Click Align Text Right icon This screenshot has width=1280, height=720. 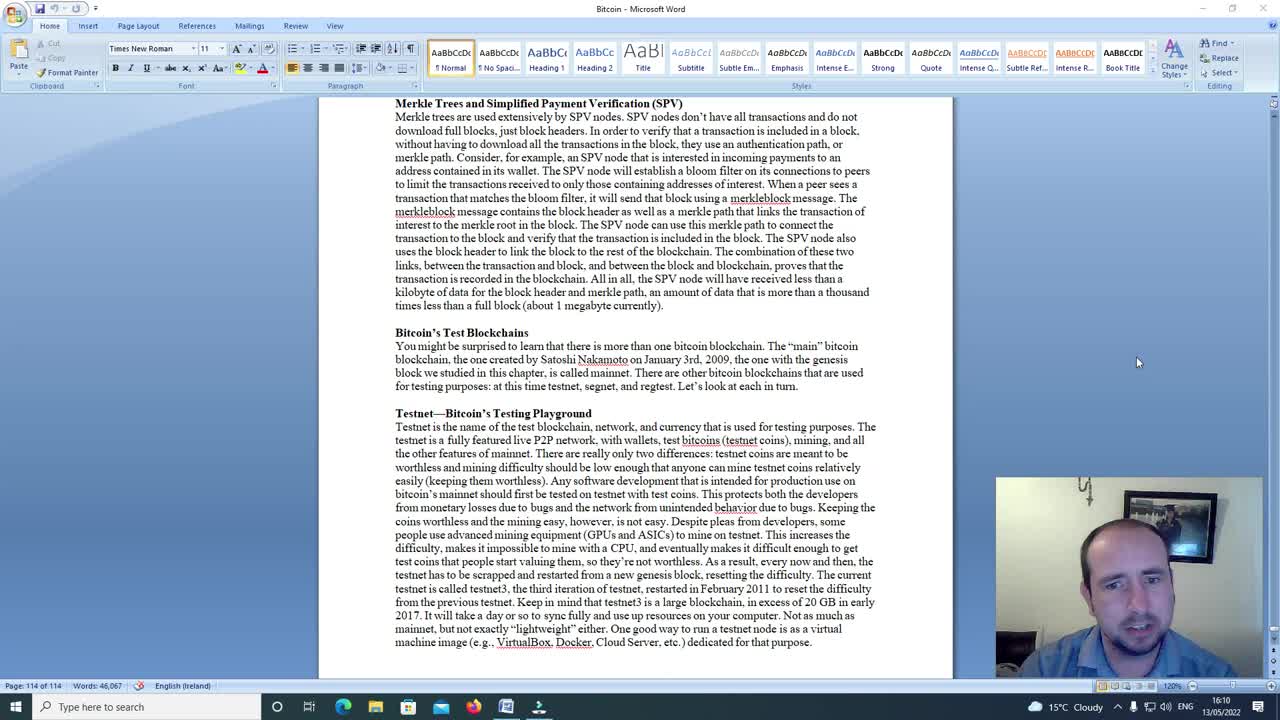click(323, 68)
